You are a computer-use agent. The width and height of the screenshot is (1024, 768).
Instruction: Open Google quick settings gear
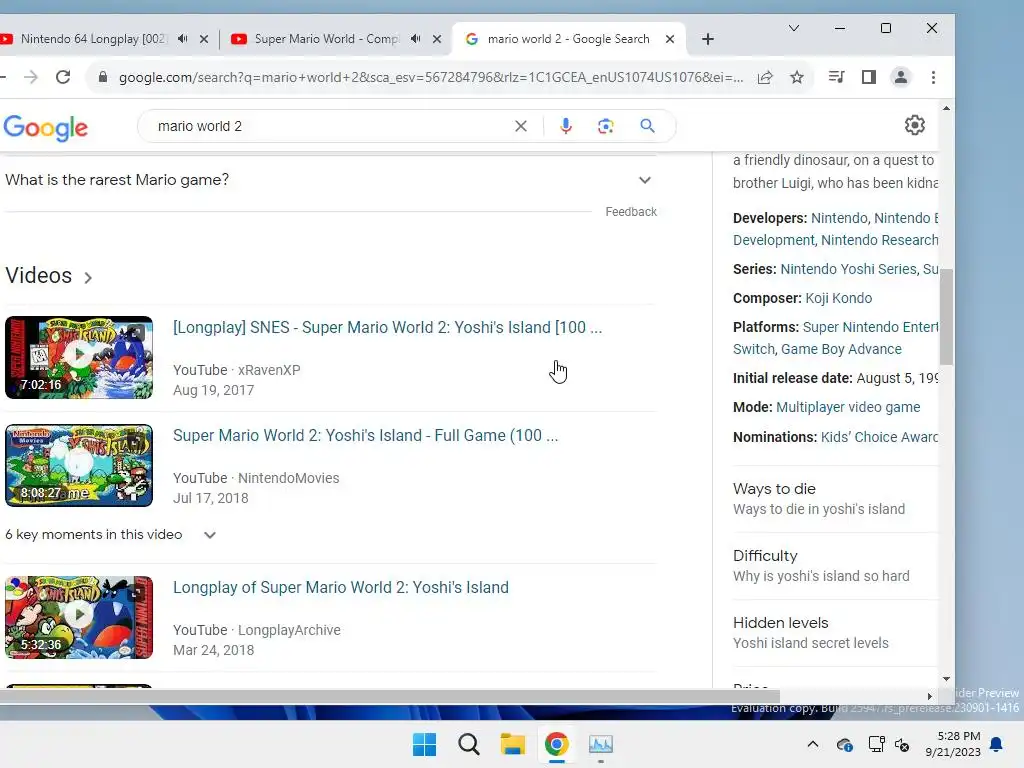point(915,125)
